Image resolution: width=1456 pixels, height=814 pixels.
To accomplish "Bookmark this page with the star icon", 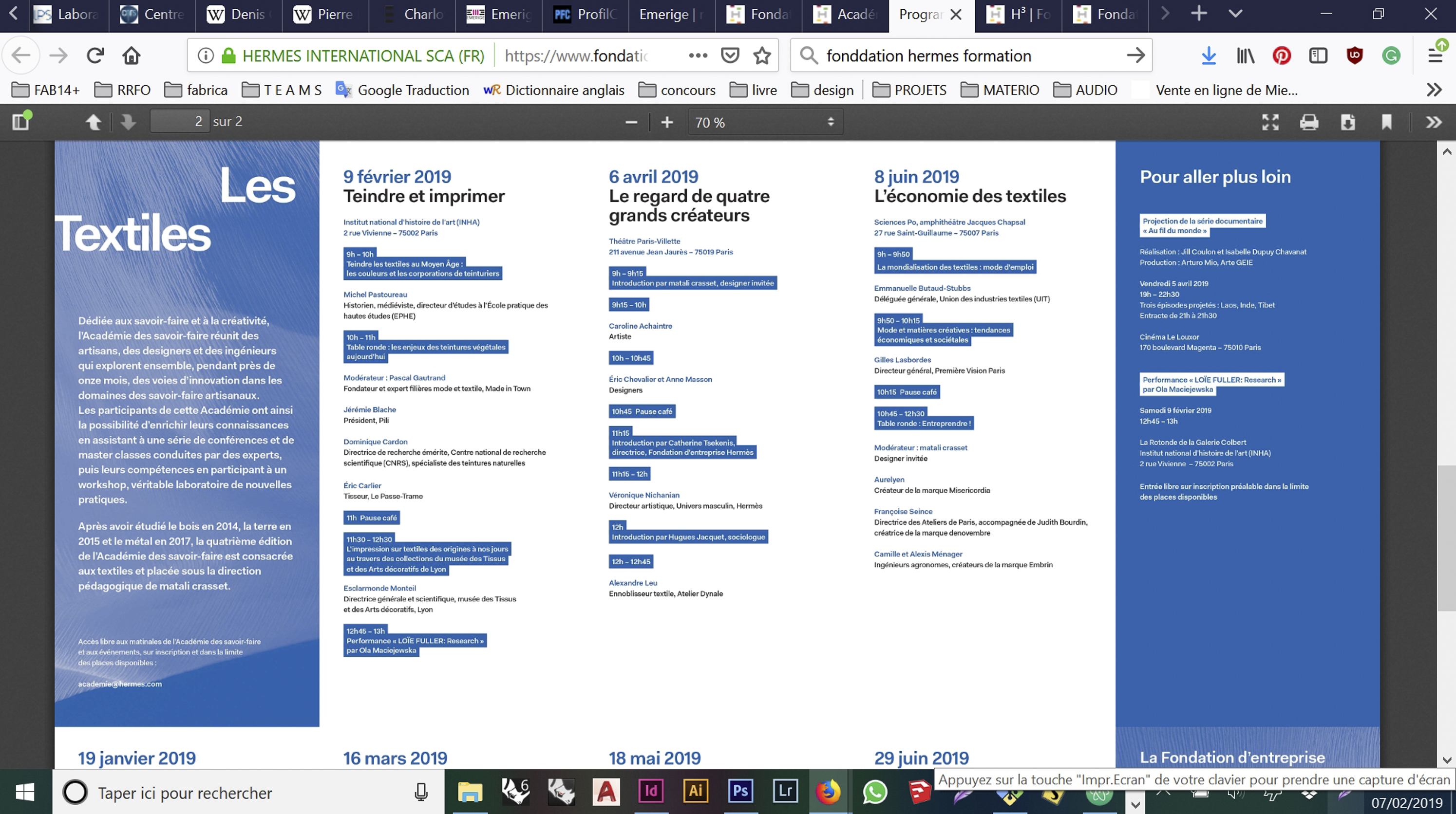I will pos(762,55).
